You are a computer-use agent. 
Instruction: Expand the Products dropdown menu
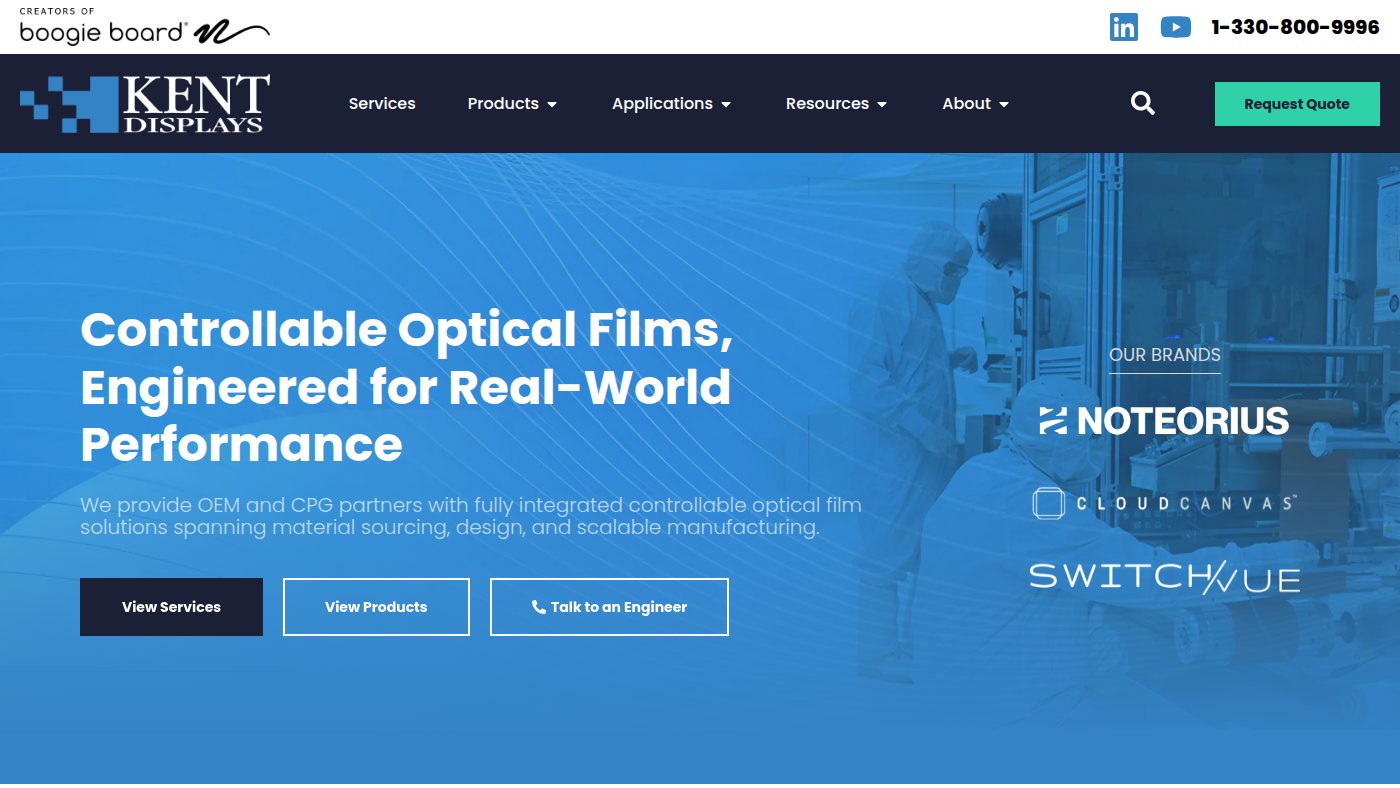click(512, 103)
